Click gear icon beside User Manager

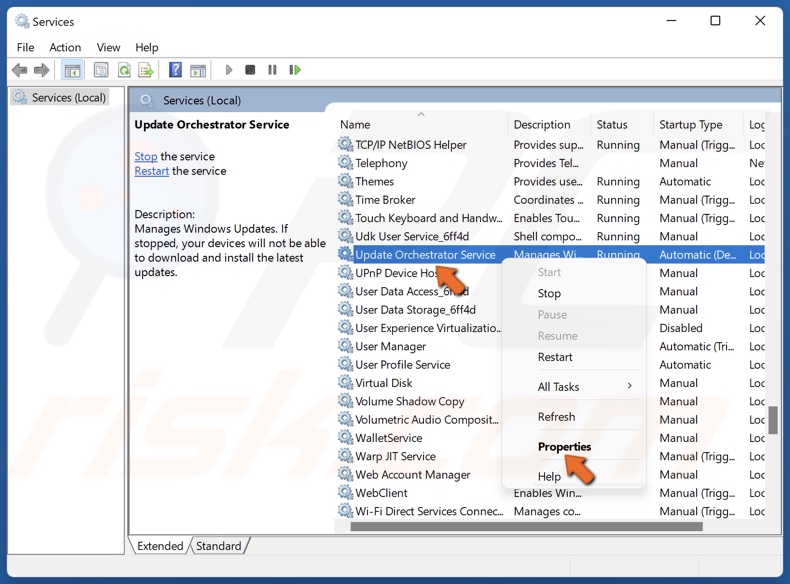click(345, 346)
